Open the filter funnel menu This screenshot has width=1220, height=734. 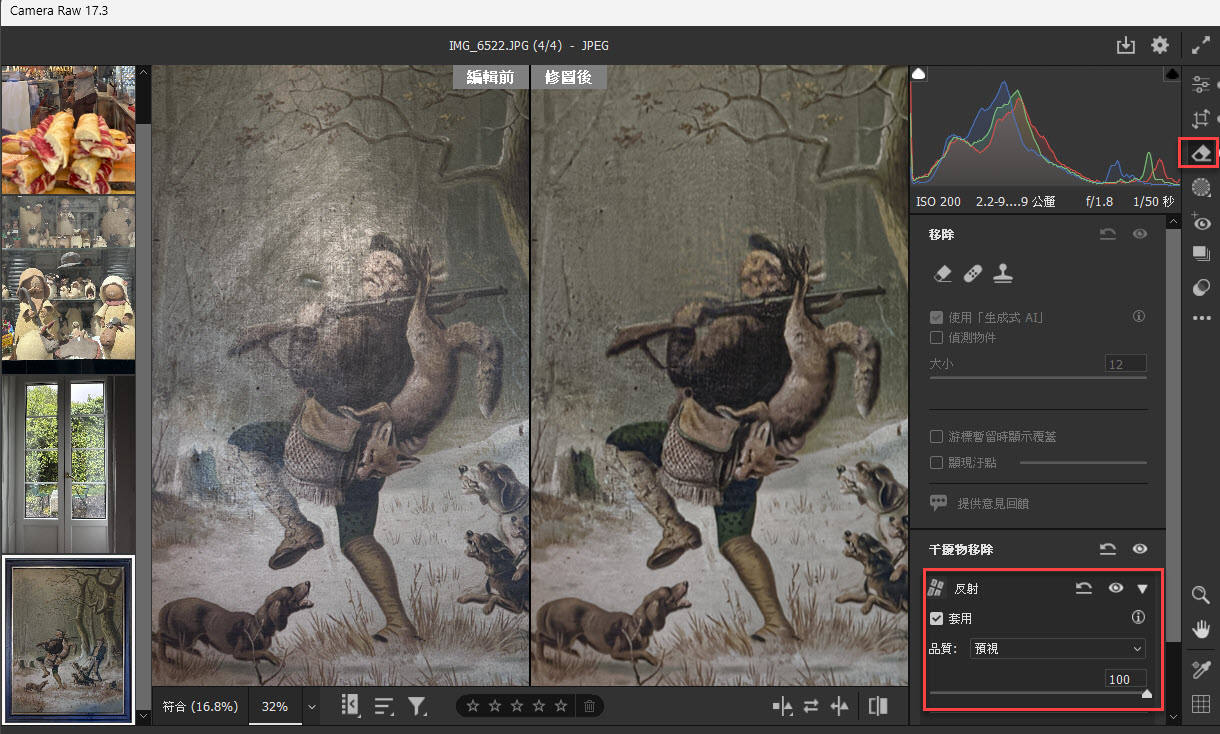point(417,706)
